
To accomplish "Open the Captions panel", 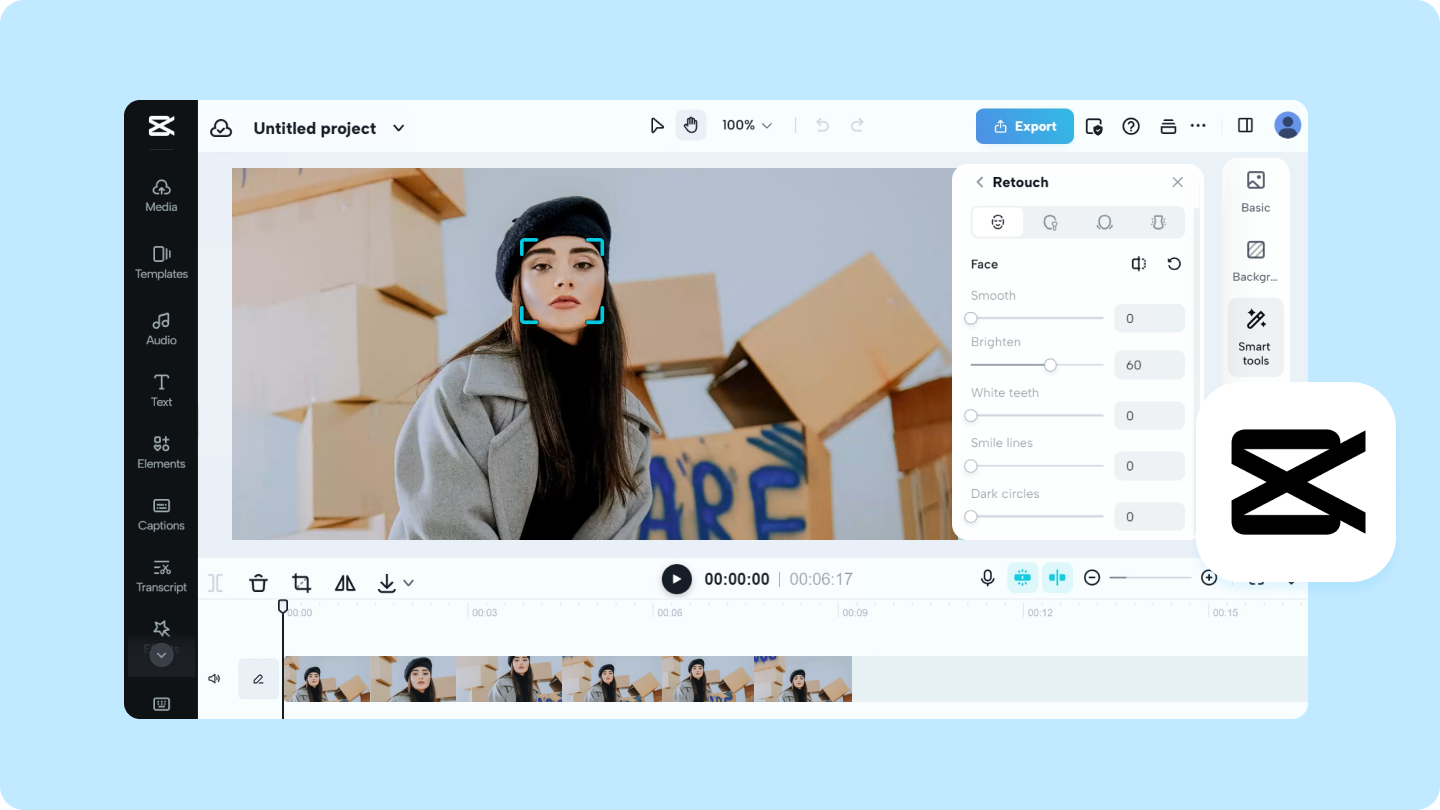I will click(x=161, y=515).
